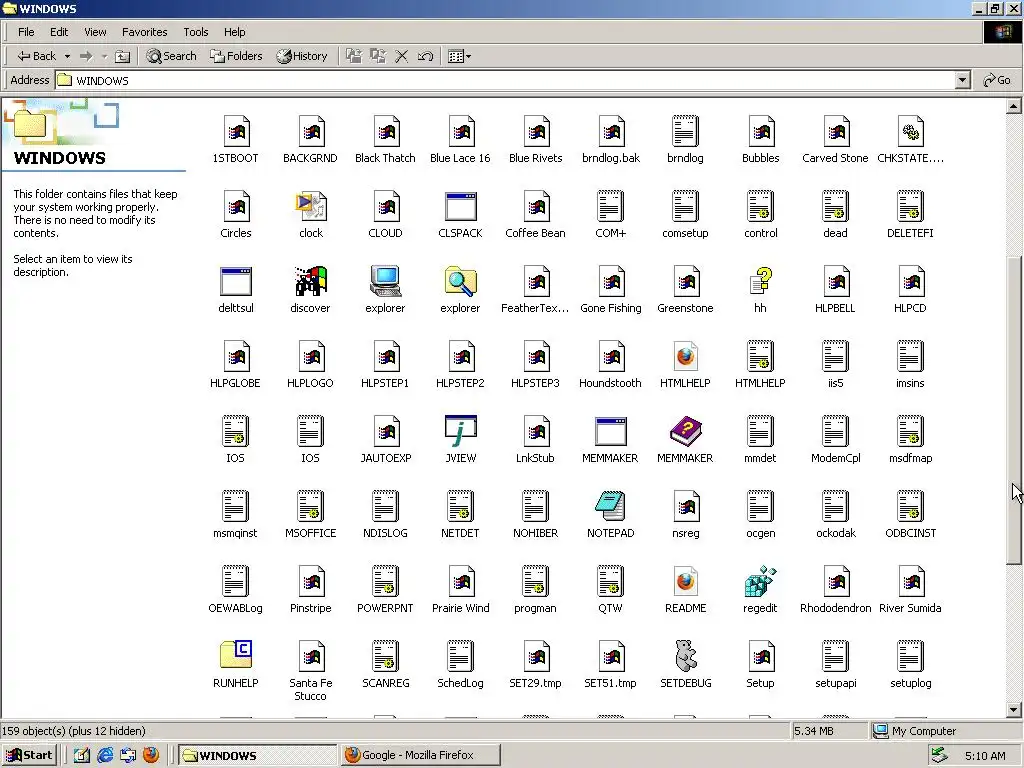
Task: Click the Forward arrow button
Action: coord(86,56)
